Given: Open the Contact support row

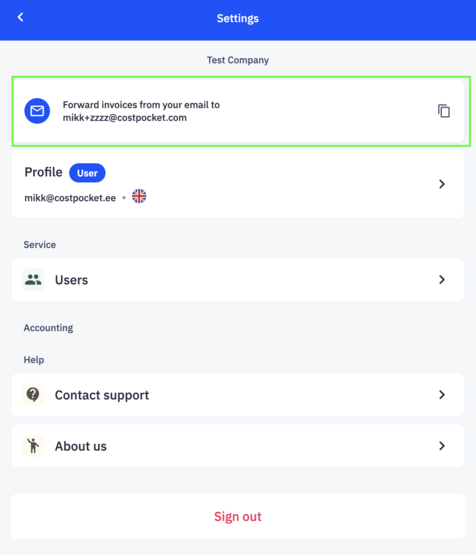Looking at the screenshot, I should point(238,395).
